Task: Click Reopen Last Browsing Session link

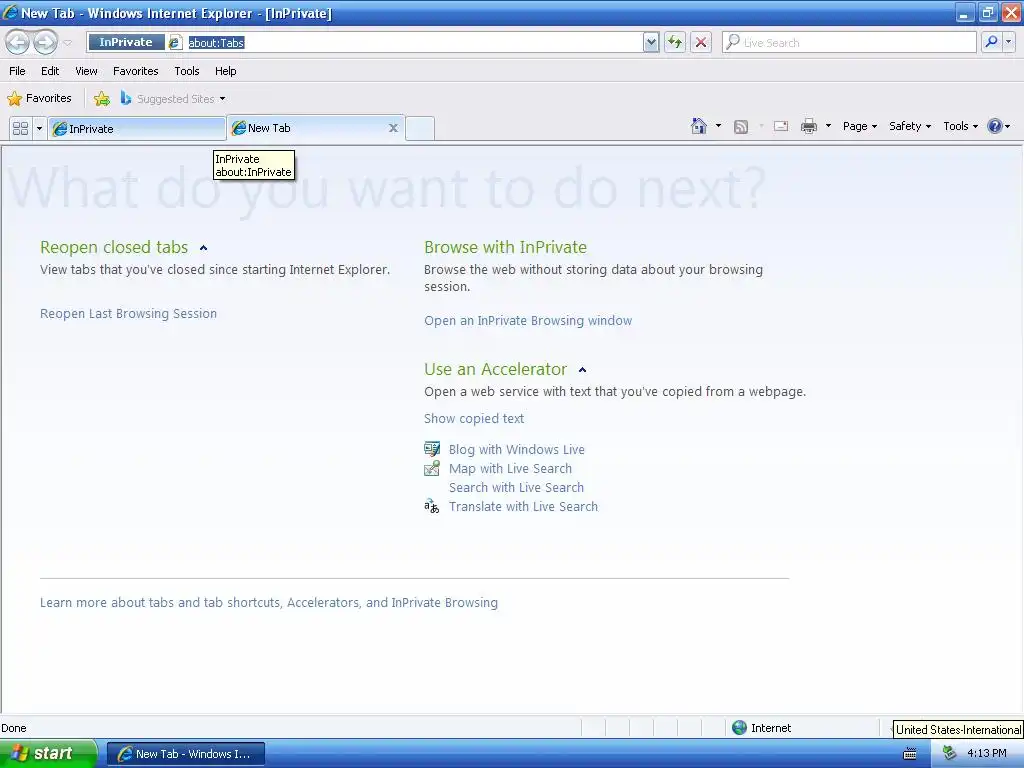Action: [x=128, y=313]
